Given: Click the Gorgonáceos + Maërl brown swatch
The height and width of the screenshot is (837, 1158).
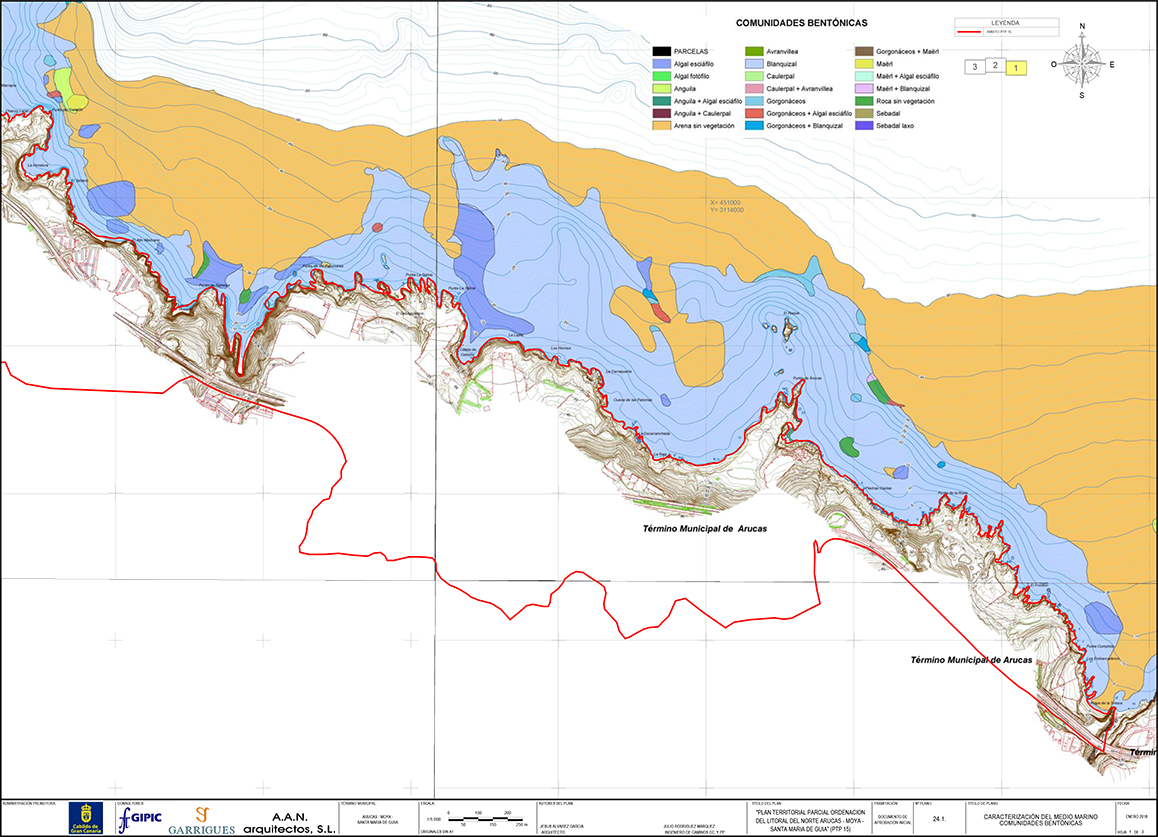Looking at the screenshot, I should (864, 52).
